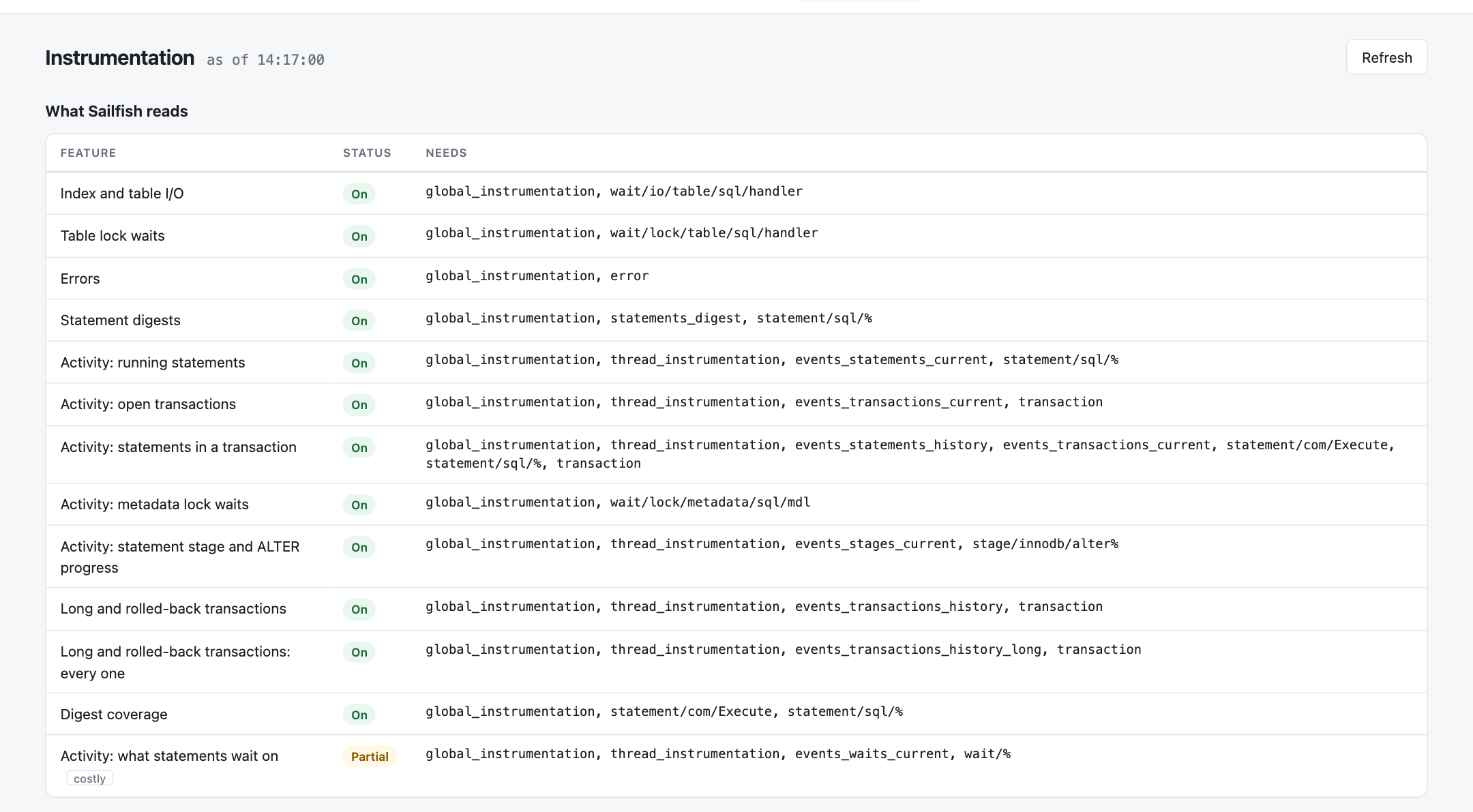The image size is (1473, 812).
Task: Click the 'as of 14:17:00' timestamp
Action: coord(265,60)
